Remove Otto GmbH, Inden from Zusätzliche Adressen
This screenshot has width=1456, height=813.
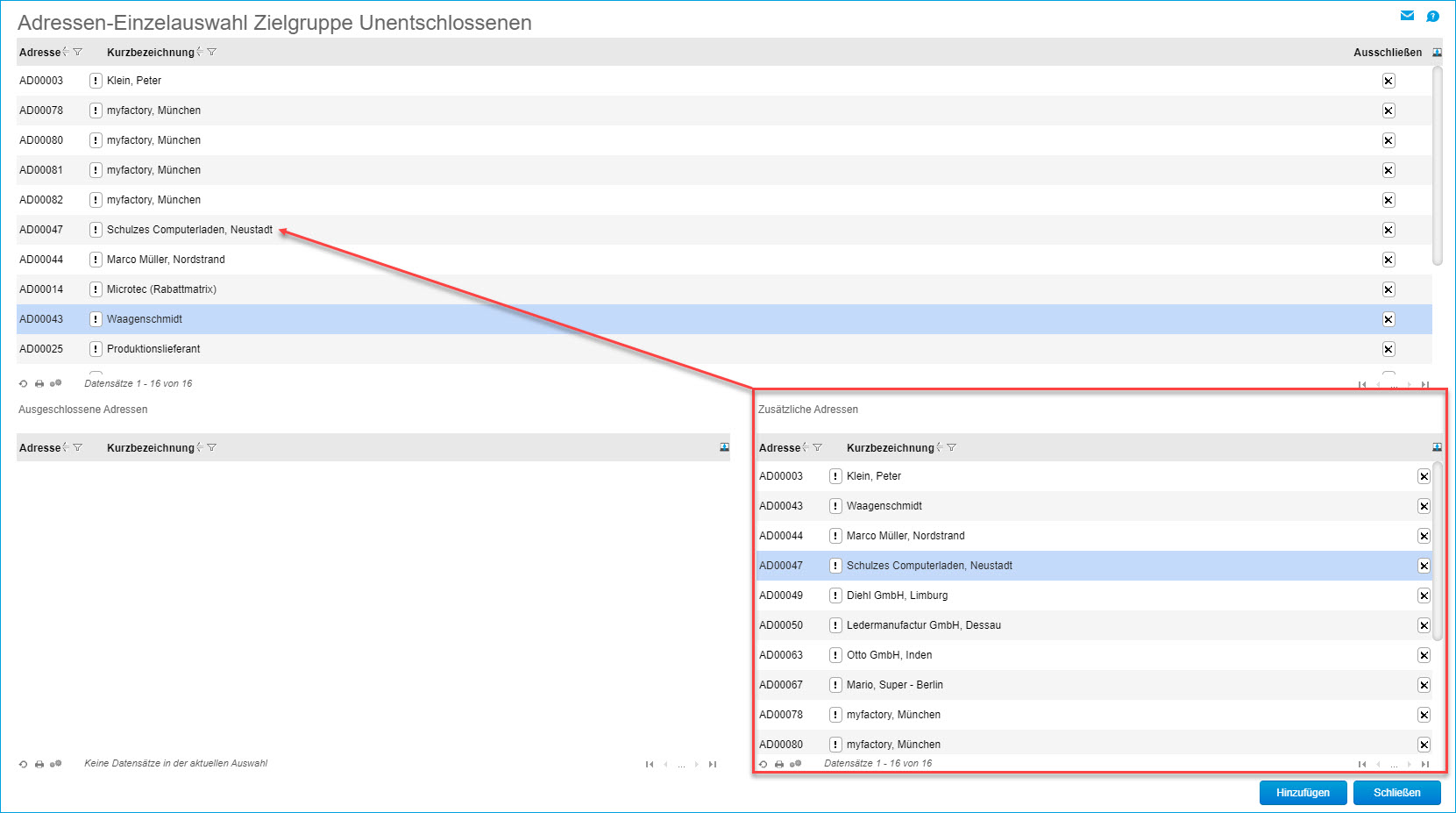click(x=1424, y=655)
